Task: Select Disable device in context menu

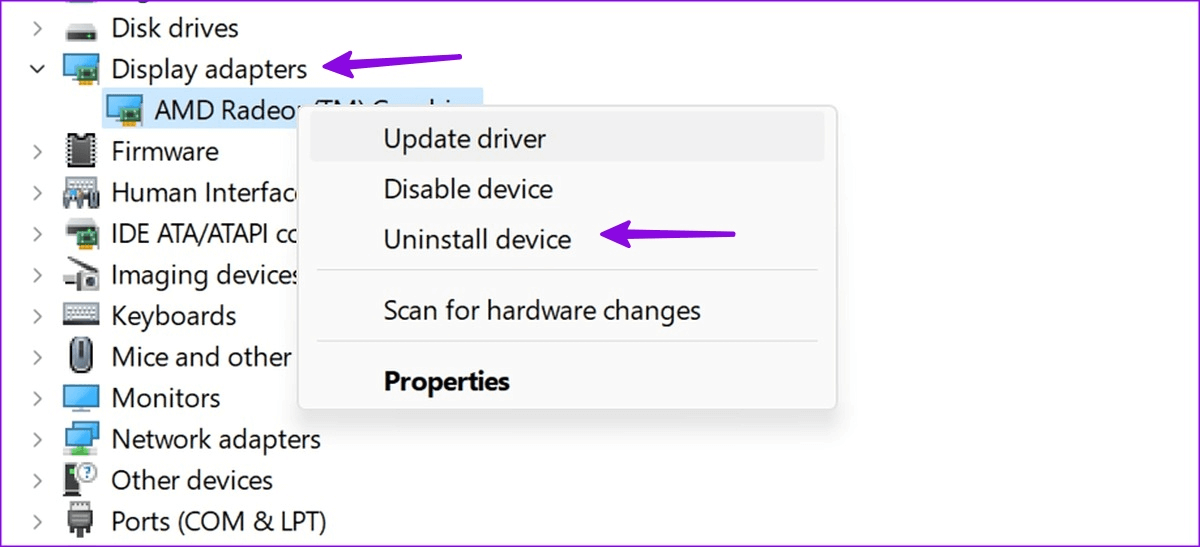Action: (468, 189)
